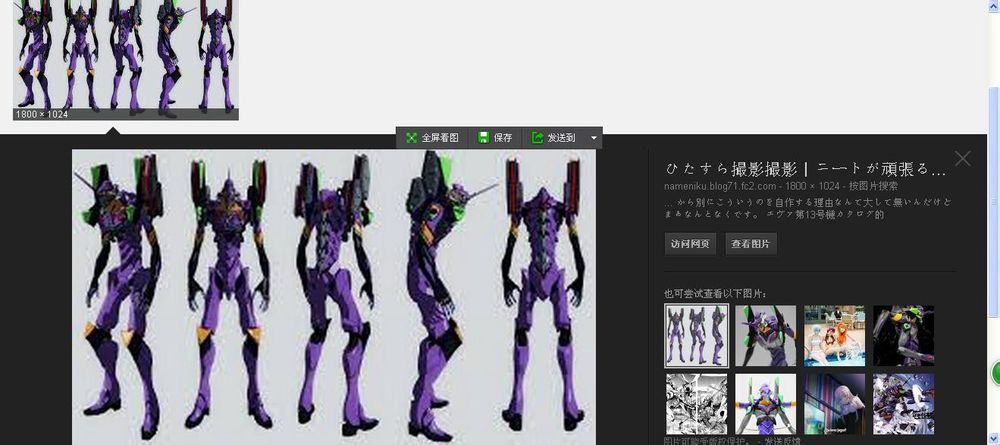Image resolution: width=1000 pixels, height=445 pixels.
Task: Click the 保存 text label
Action: click(503, 138)
